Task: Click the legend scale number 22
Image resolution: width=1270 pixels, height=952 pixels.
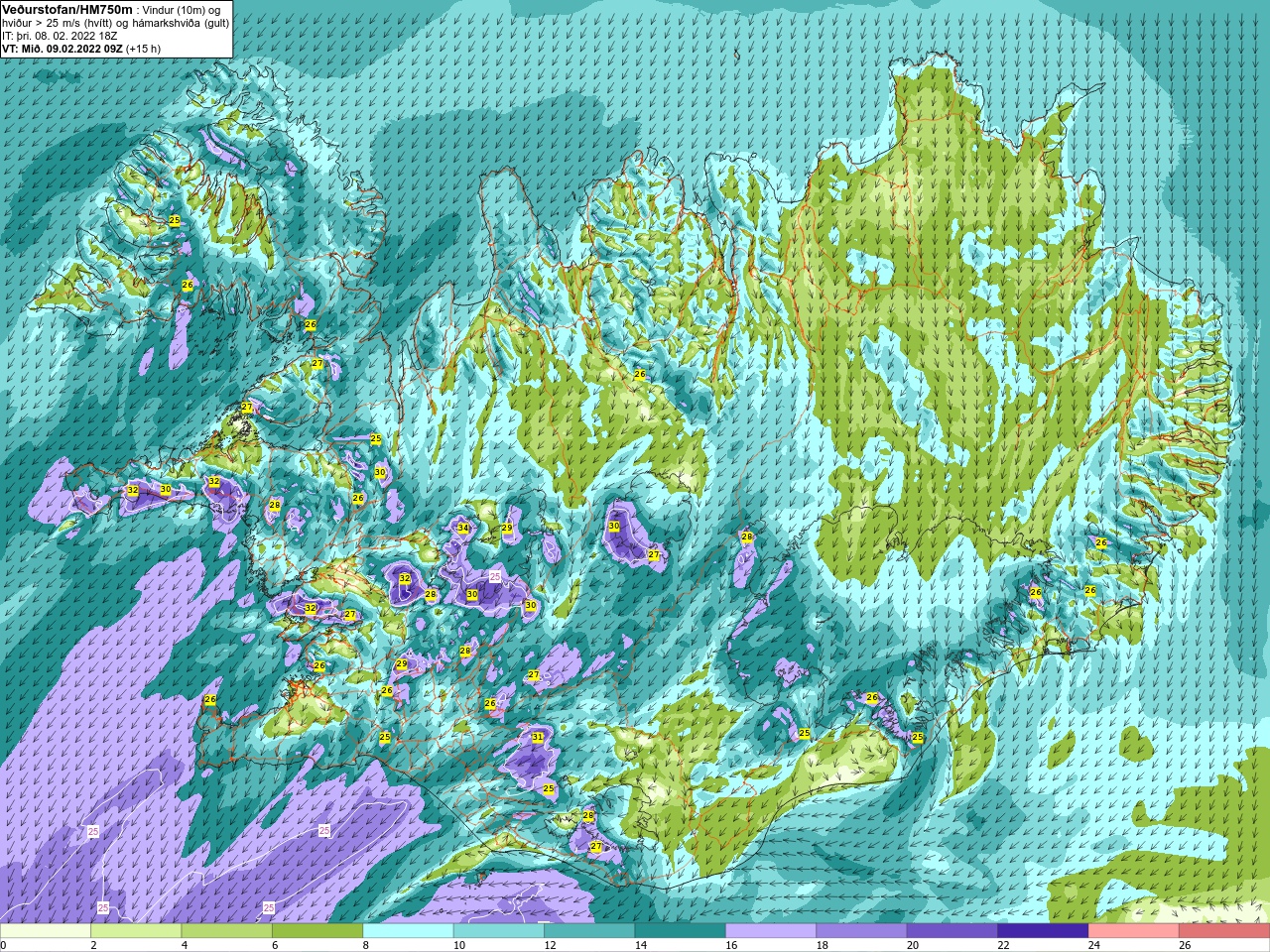Action: click(x=1003, y=945)
